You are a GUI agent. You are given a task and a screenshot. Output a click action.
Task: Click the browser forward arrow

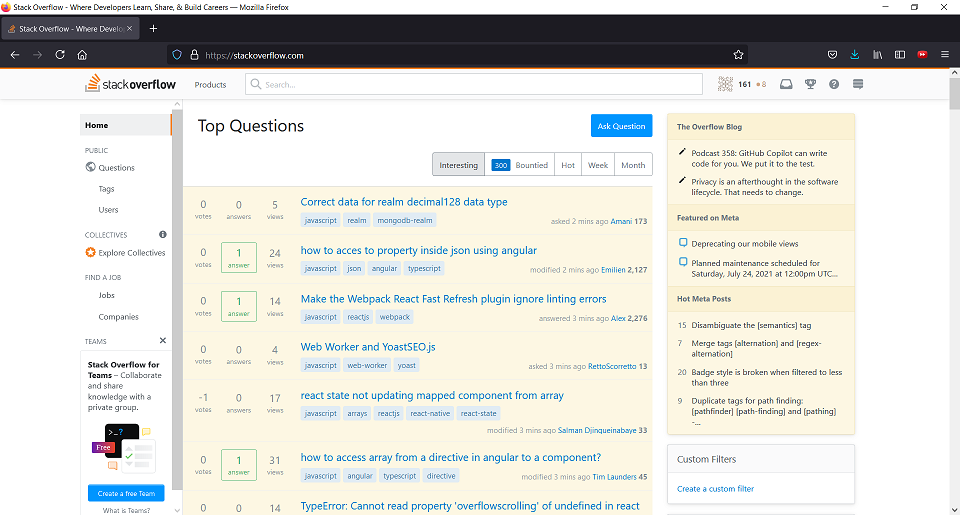tap(37, 55)
